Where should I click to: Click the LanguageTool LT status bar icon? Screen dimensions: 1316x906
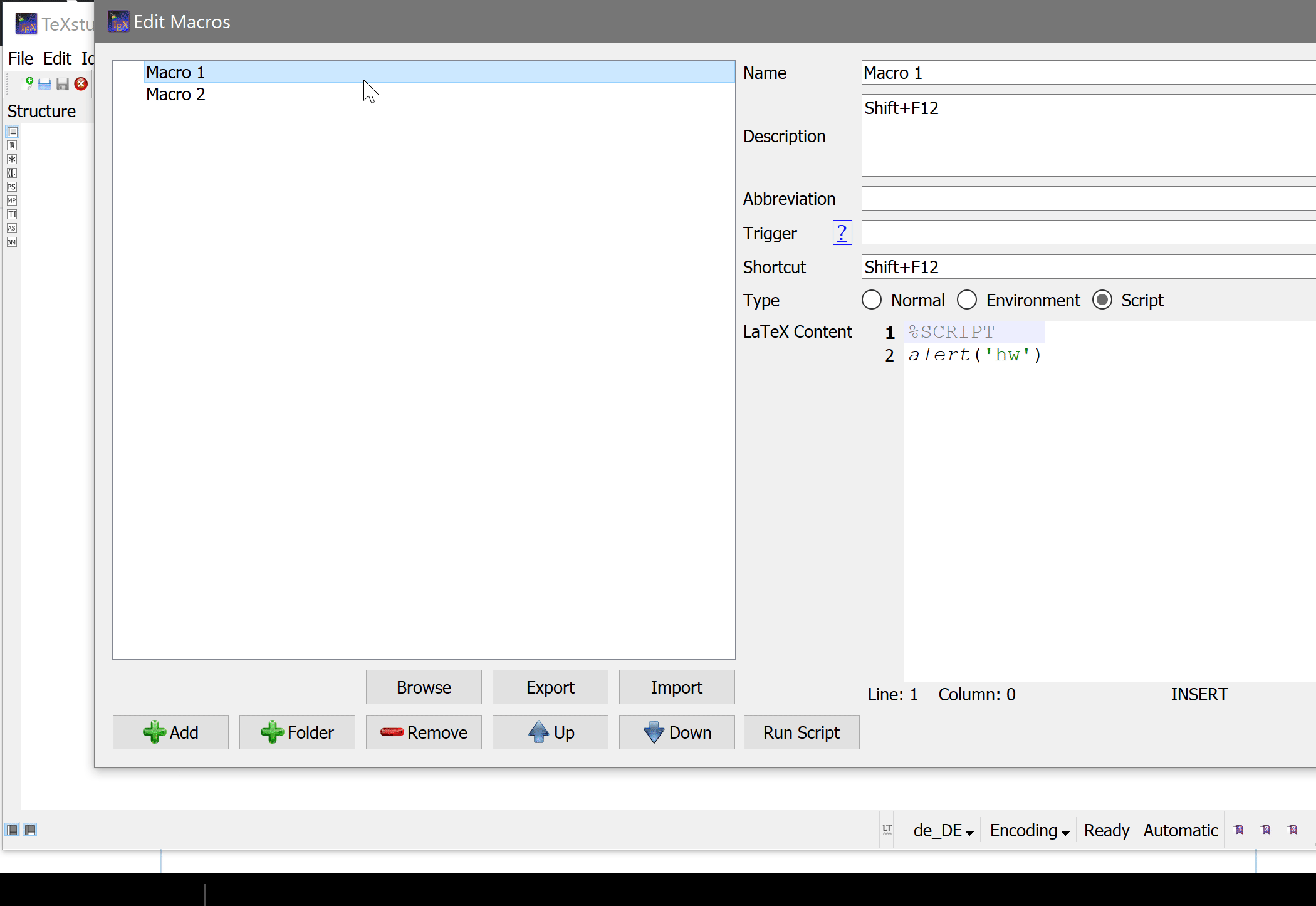[887, 830]
